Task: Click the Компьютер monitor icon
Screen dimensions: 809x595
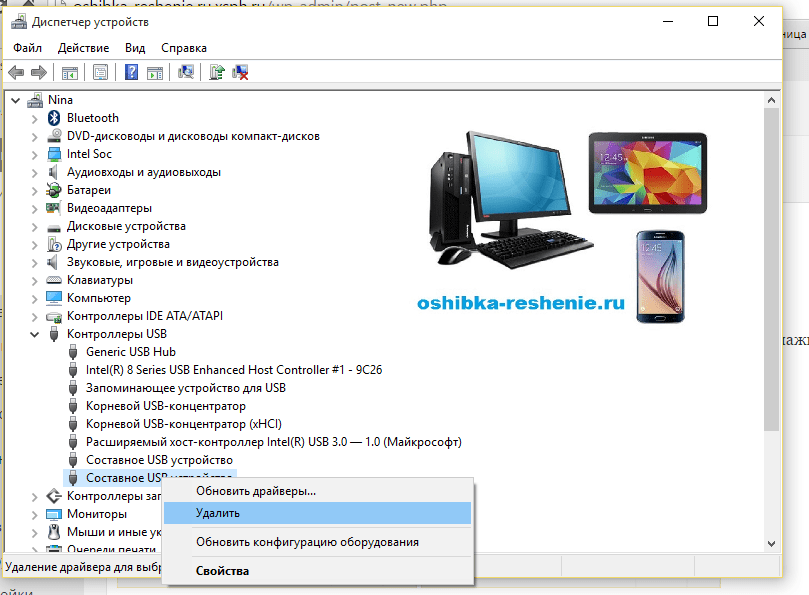Action: tap(54, 298)
